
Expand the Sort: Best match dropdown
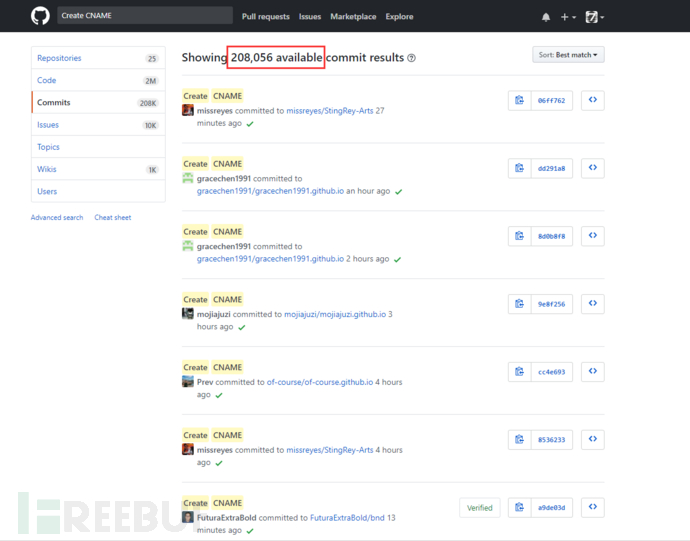pos(568,55)
